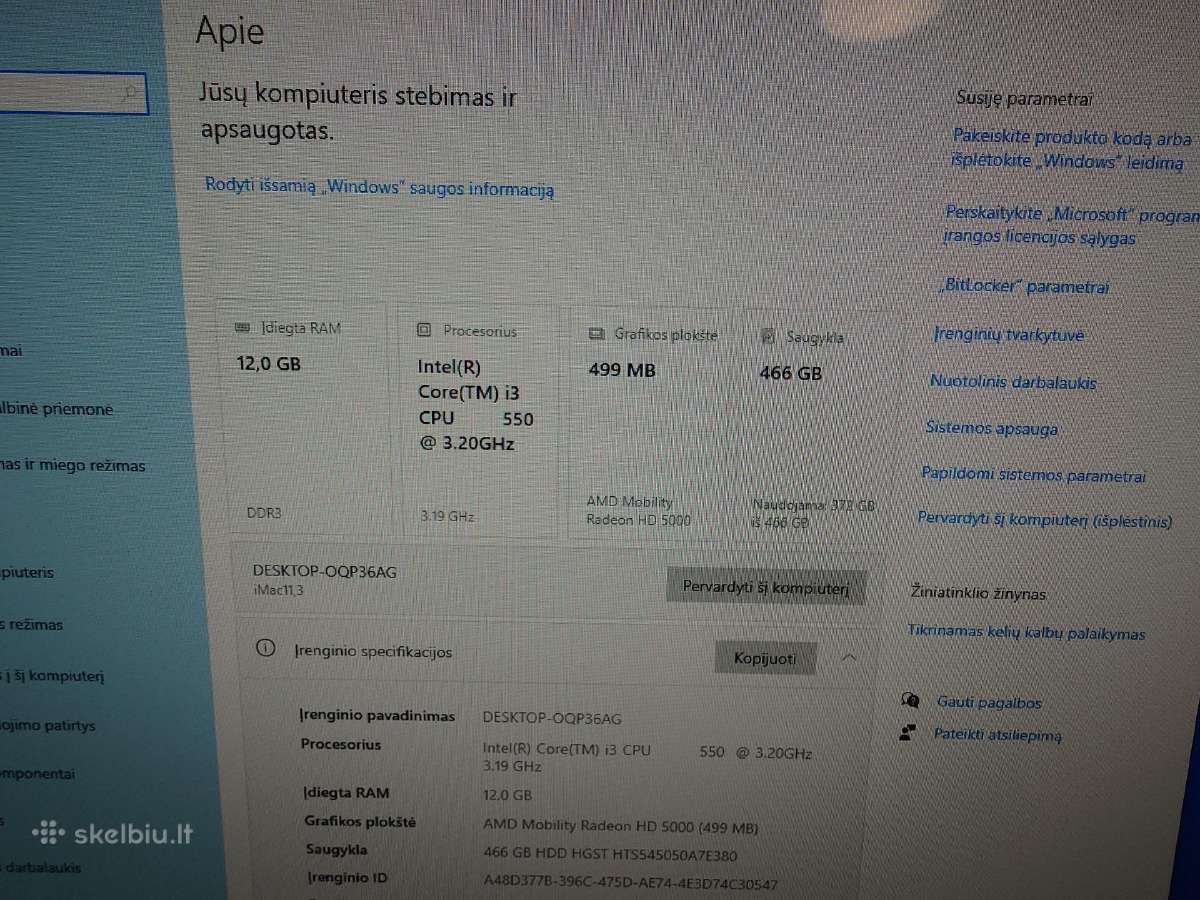Click the search magnifier icon in settings sidebar
The image size is (1200, 900).
(130, 94)
